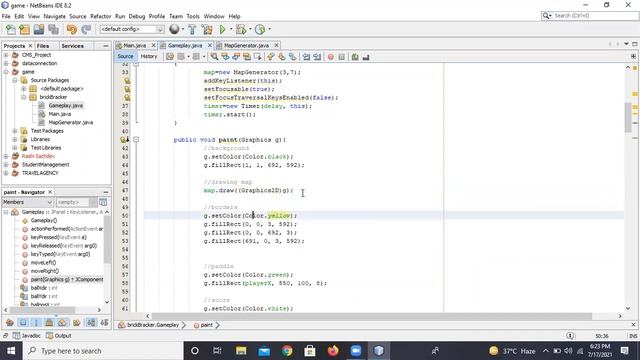Click the editor vertical scrollbar thumb
This screenshot has height=360, width=640.
(x=628, y=117)
